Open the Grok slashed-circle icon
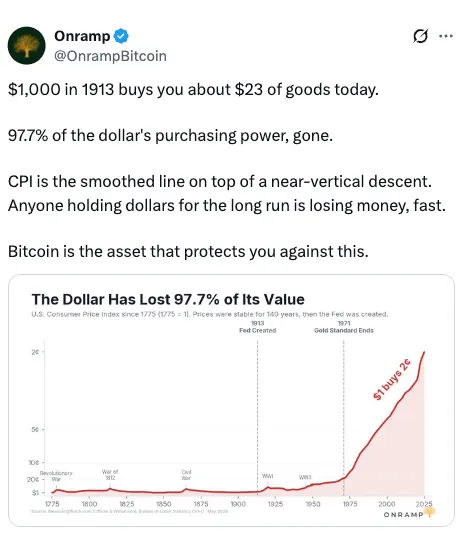Image resolution: width=457 pixels, height=537 pixels. (x=421, y=36)
